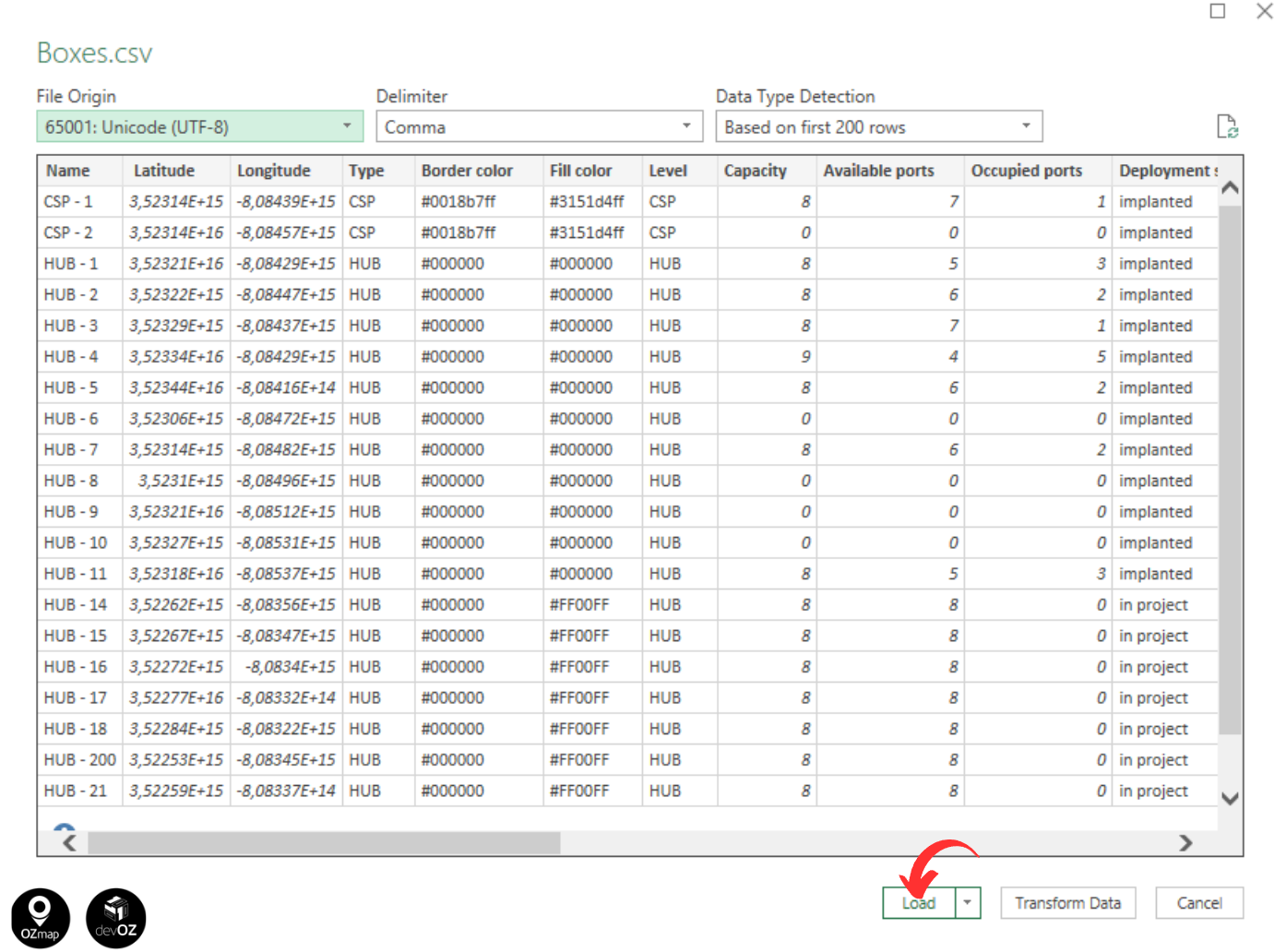The height and width of the screenshot is (952, 1286).
Task: Select the CSP - 1 row cell
Action: point(67,201)
